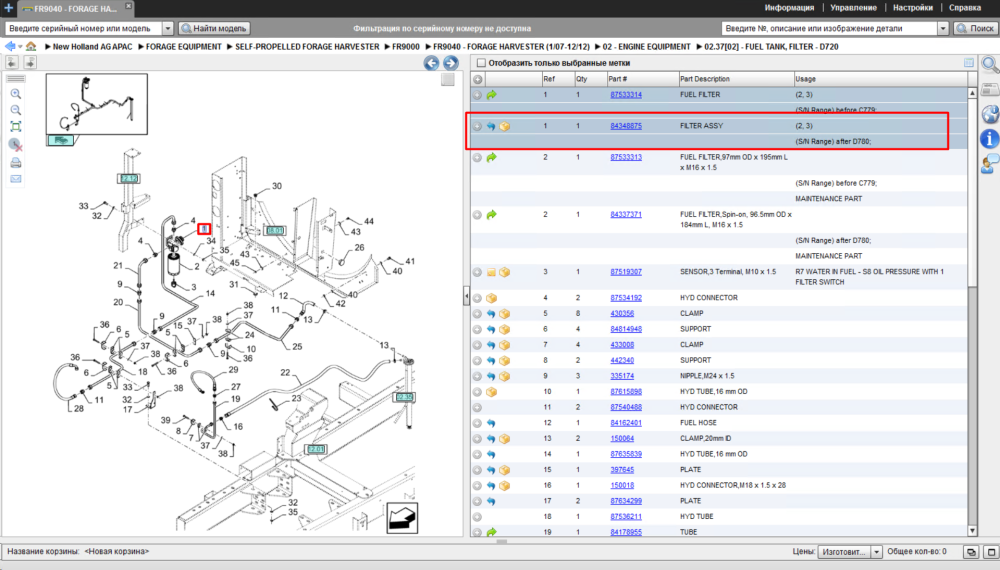The image size is (1000, 570).
Task: Click the diagram overview thumbnail
Action: coord(96,104)
